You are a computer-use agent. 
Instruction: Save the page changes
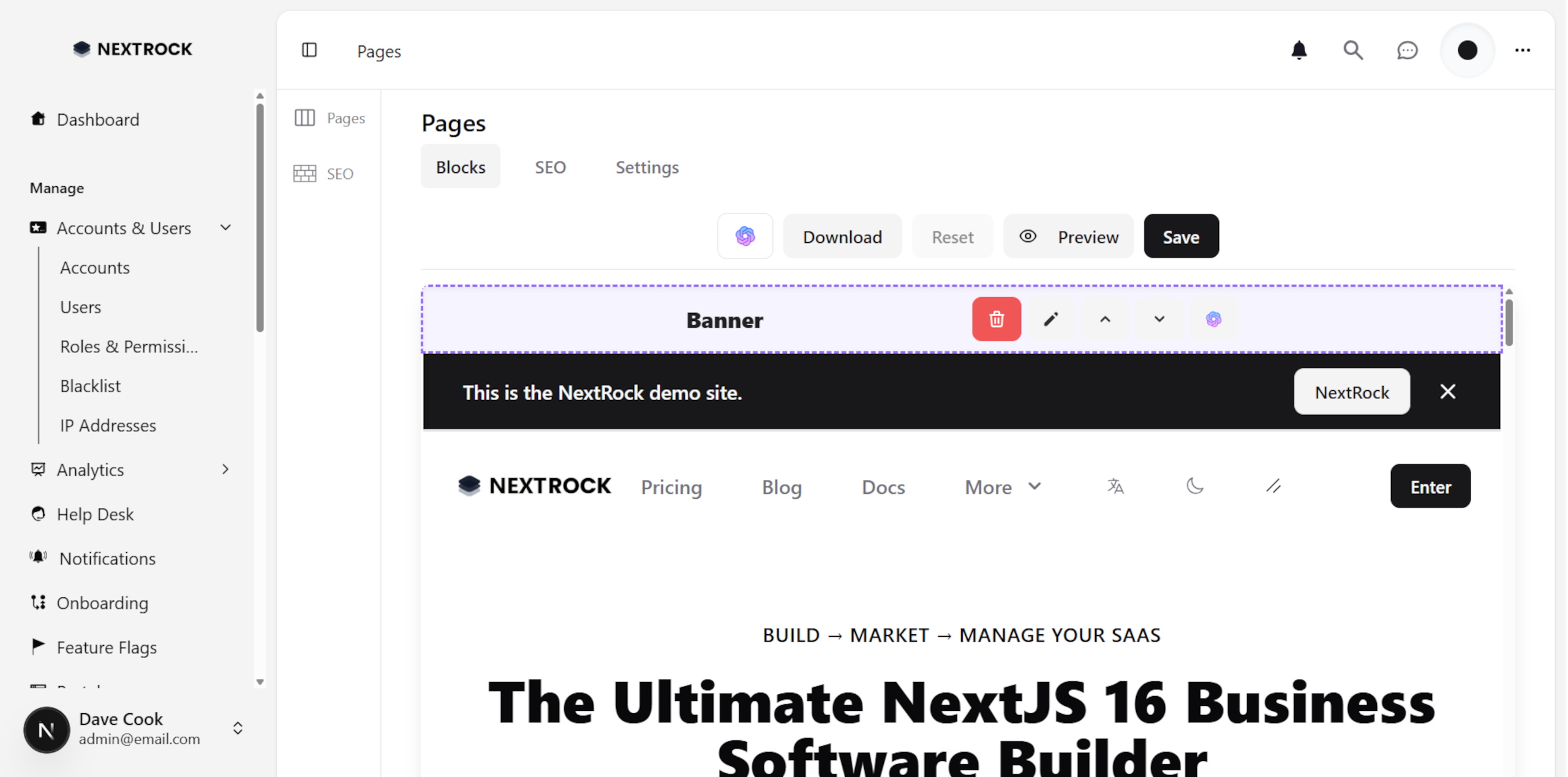coord(1181,236)
